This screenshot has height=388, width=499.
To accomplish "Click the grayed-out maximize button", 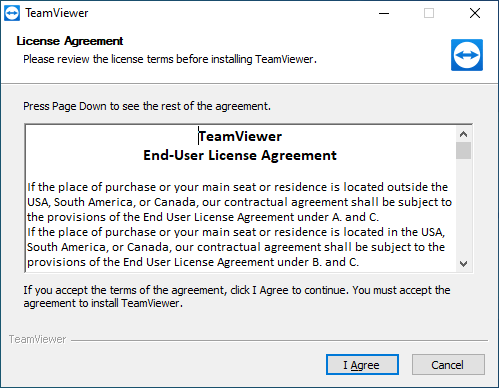I will tap(429, 13).
